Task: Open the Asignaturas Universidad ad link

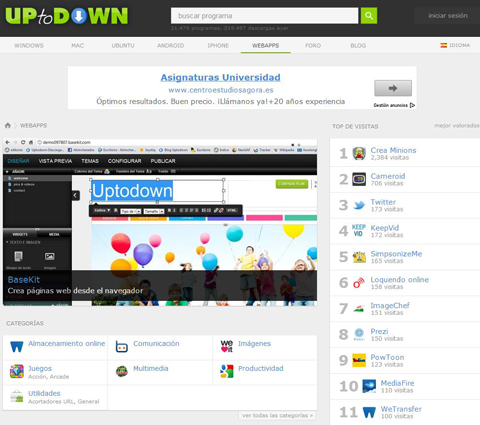Action: 220,77
